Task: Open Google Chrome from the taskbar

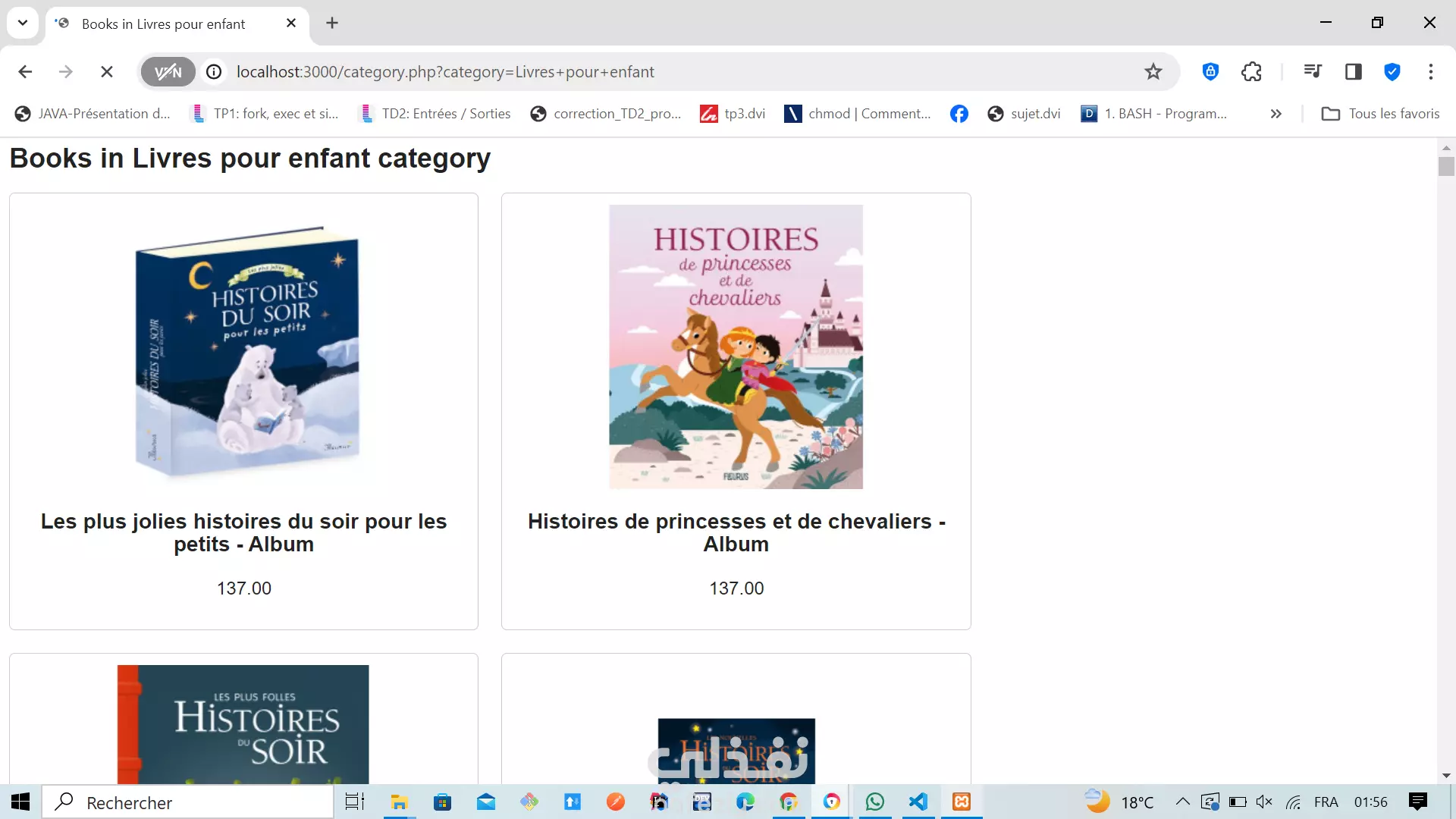Action: 789,802
